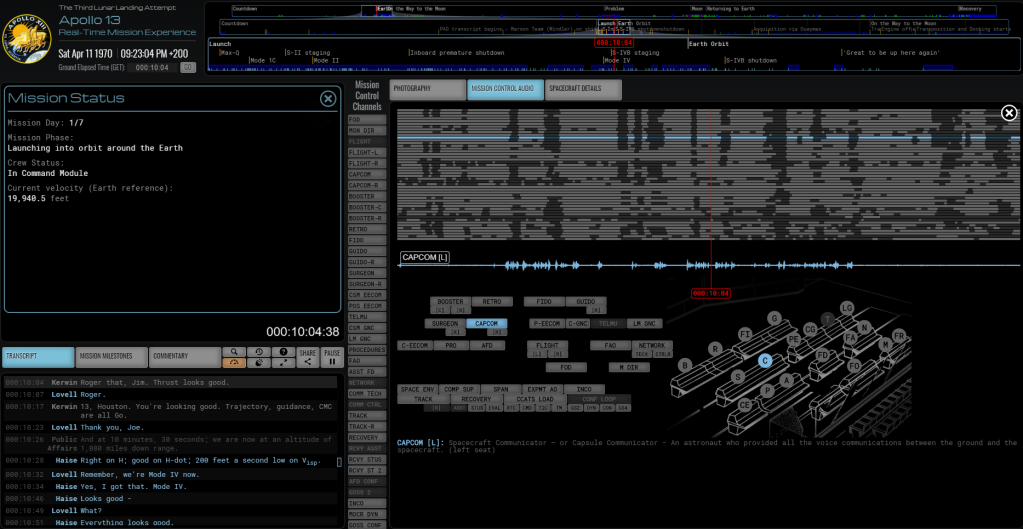Enable the RETRO channel button
The image size is (1023, 529).
coord(491,301)
